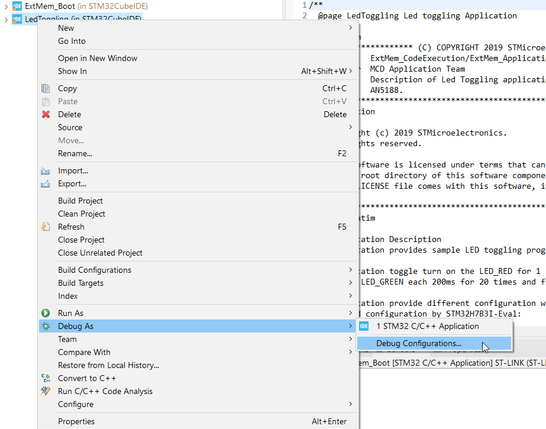Select the Copy menu entry text
This screenshot has height=429, width=546.
click(x=67, y=88)
